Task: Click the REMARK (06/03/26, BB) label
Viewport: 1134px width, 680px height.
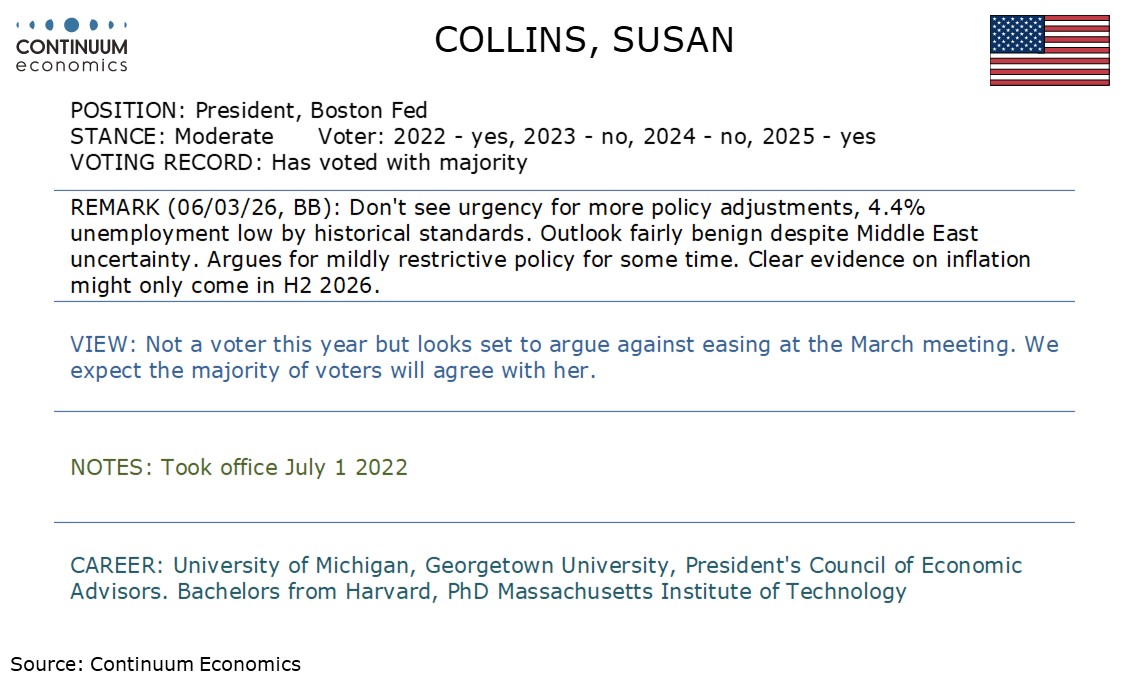Action: pyautogui.click(x=205, y=207)
